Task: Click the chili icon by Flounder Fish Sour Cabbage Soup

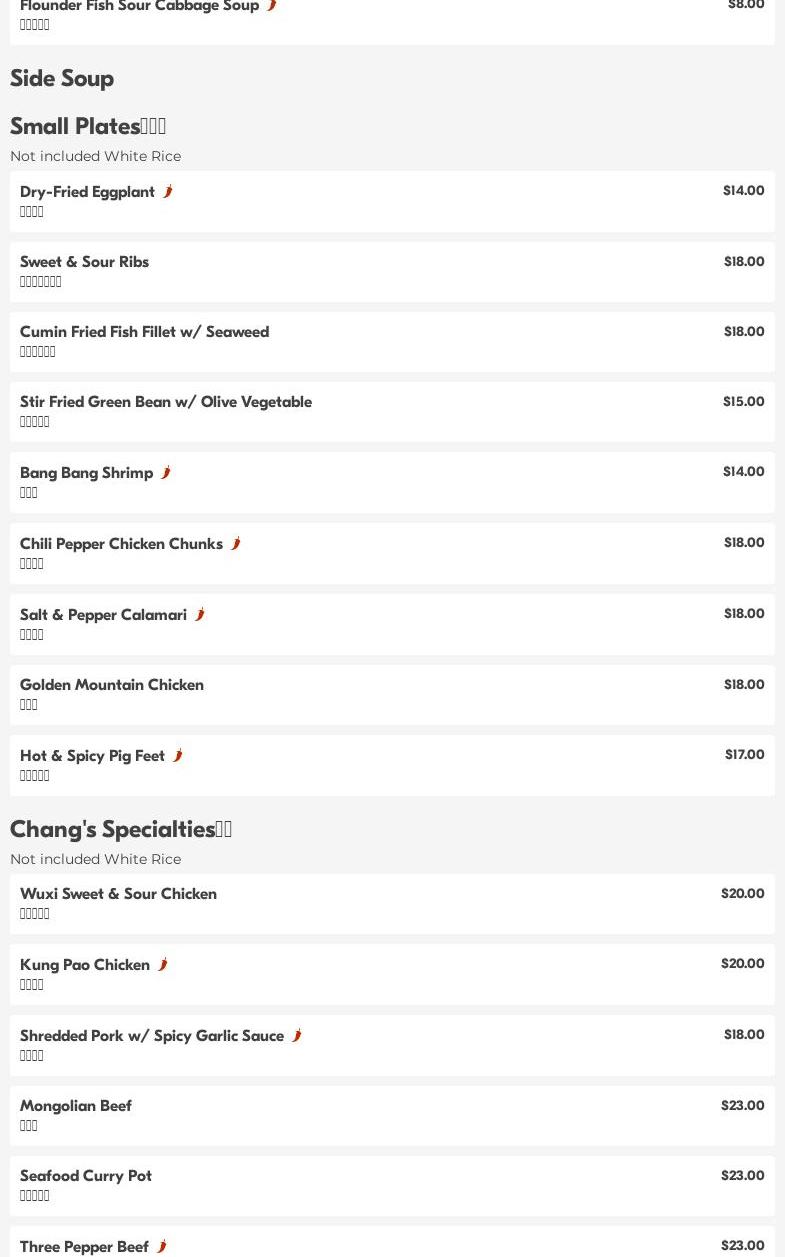Action: click(x=272, y=6)
